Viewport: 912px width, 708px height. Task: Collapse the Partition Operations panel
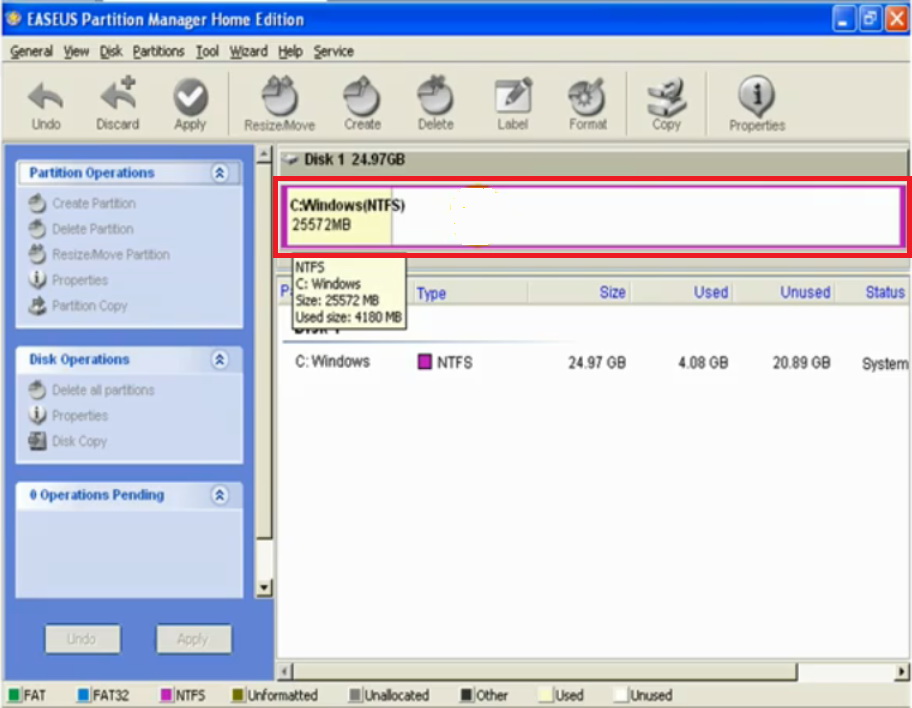point(219,173)
